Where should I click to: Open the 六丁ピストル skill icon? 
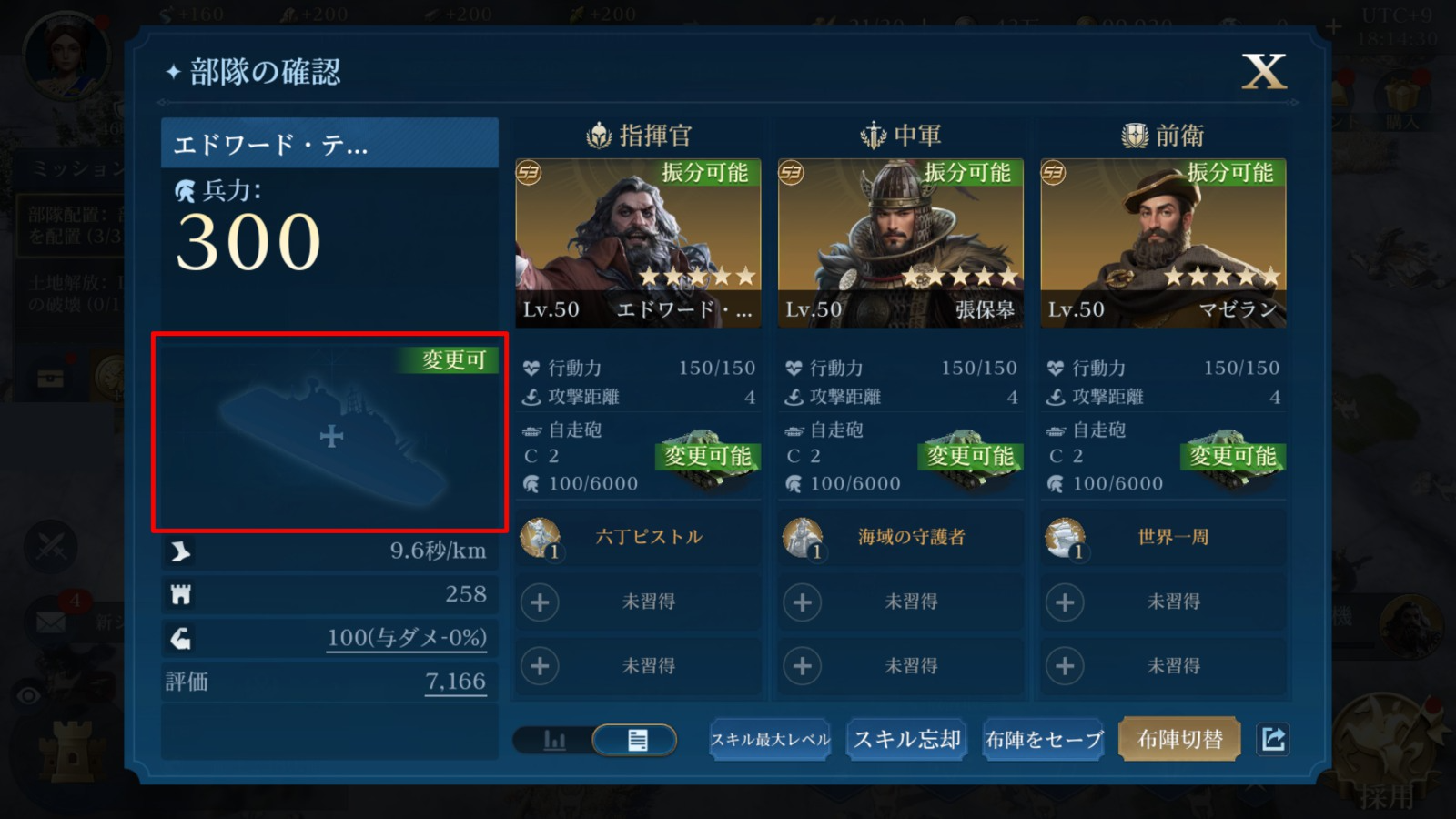540,538
